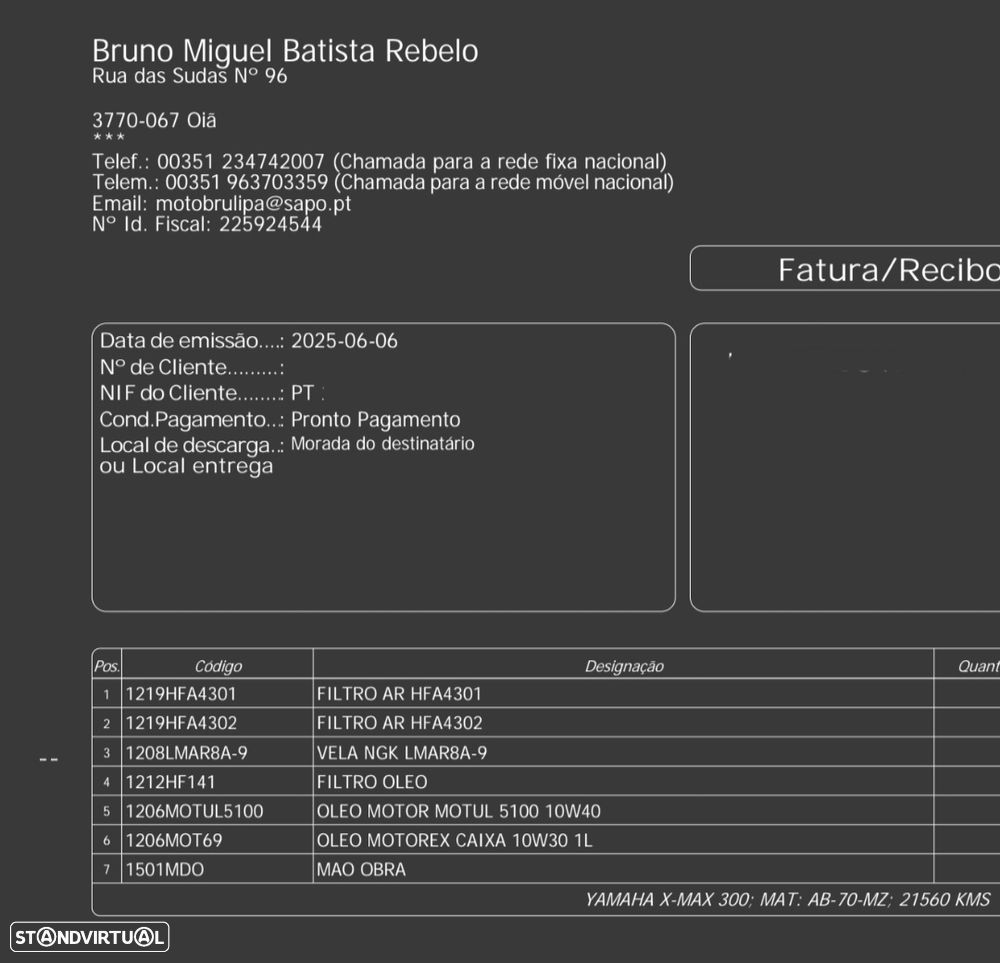Click the name Bruno Miguel Batista Rebelo
Image resolution: width=1000 pixels, height=963 pixels.
(x=285, y=51)
